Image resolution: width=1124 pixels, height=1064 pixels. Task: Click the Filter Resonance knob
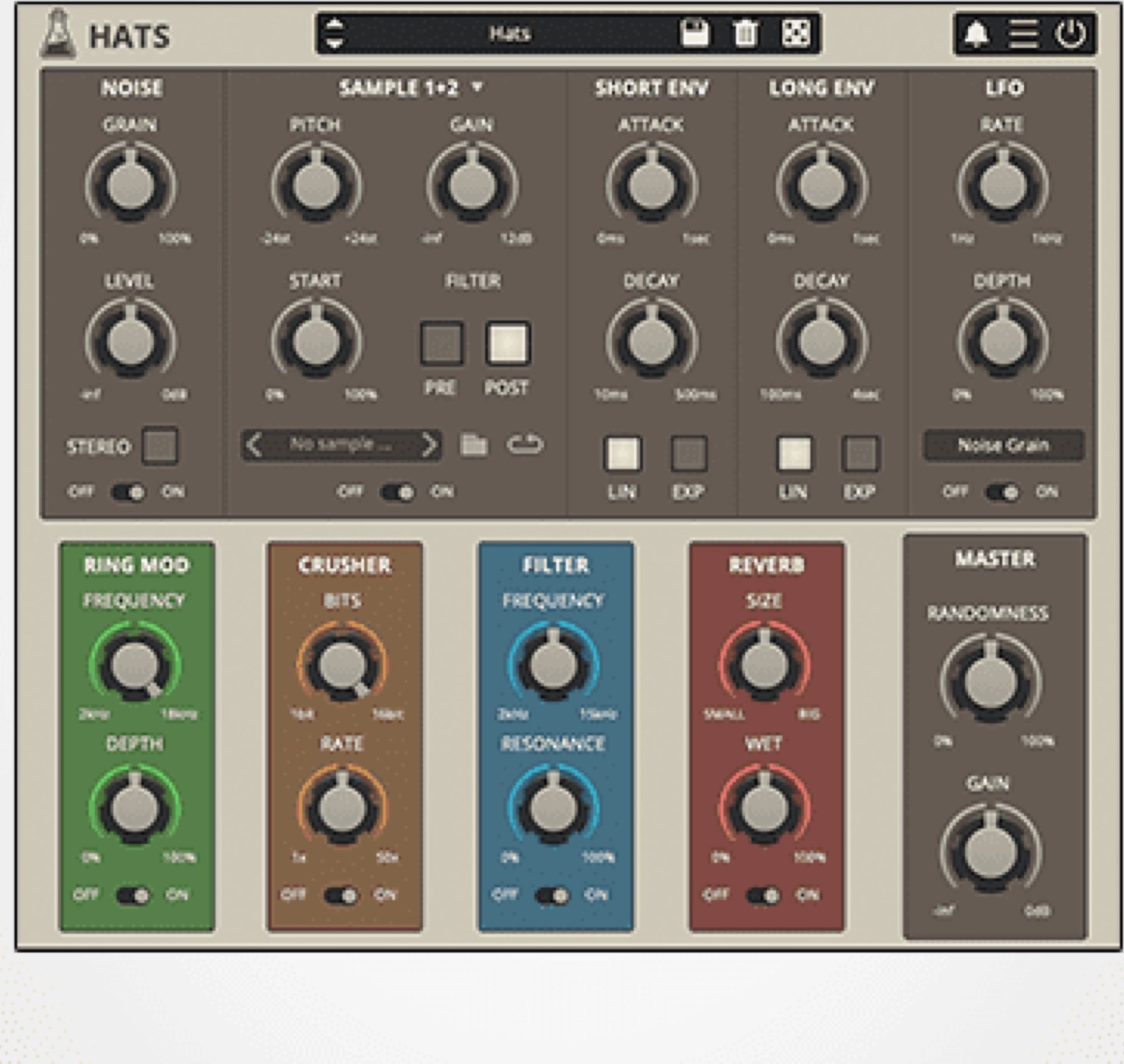[553, 807]
